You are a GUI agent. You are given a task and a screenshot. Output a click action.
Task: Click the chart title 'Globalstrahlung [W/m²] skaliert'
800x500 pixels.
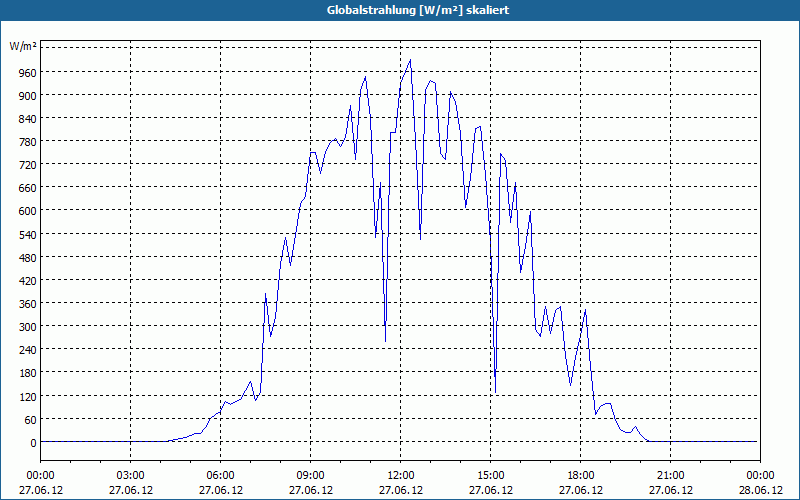click(418, 10)
